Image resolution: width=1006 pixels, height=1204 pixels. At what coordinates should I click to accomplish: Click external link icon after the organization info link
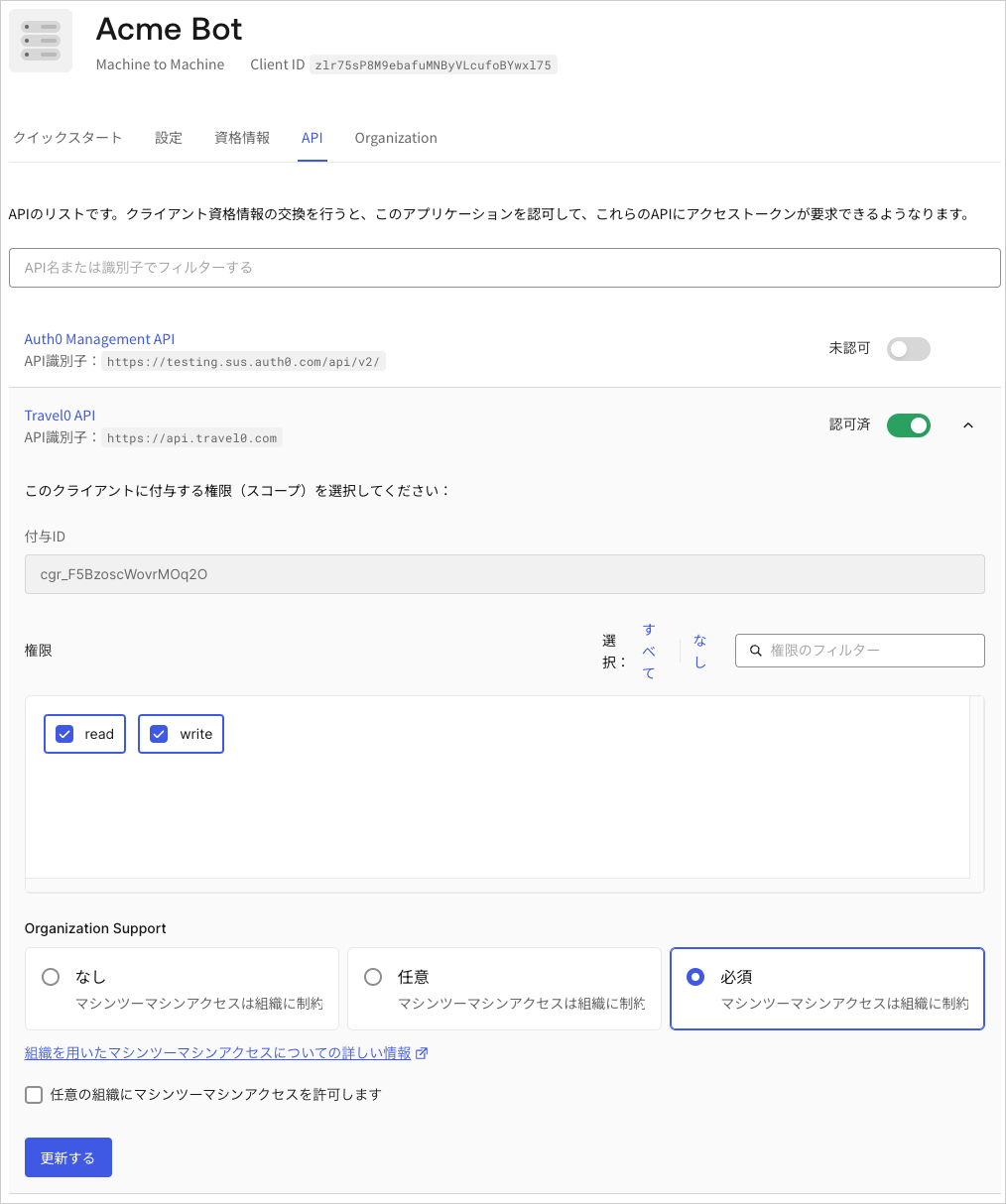pos(422,1053)
